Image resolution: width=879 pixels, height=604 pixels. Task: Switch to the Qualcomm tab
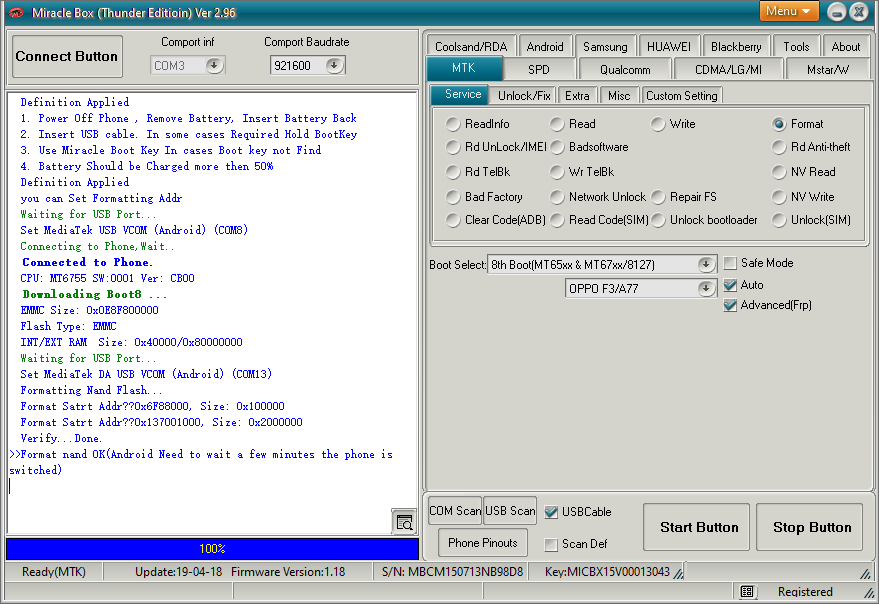[x=625, y=70]
